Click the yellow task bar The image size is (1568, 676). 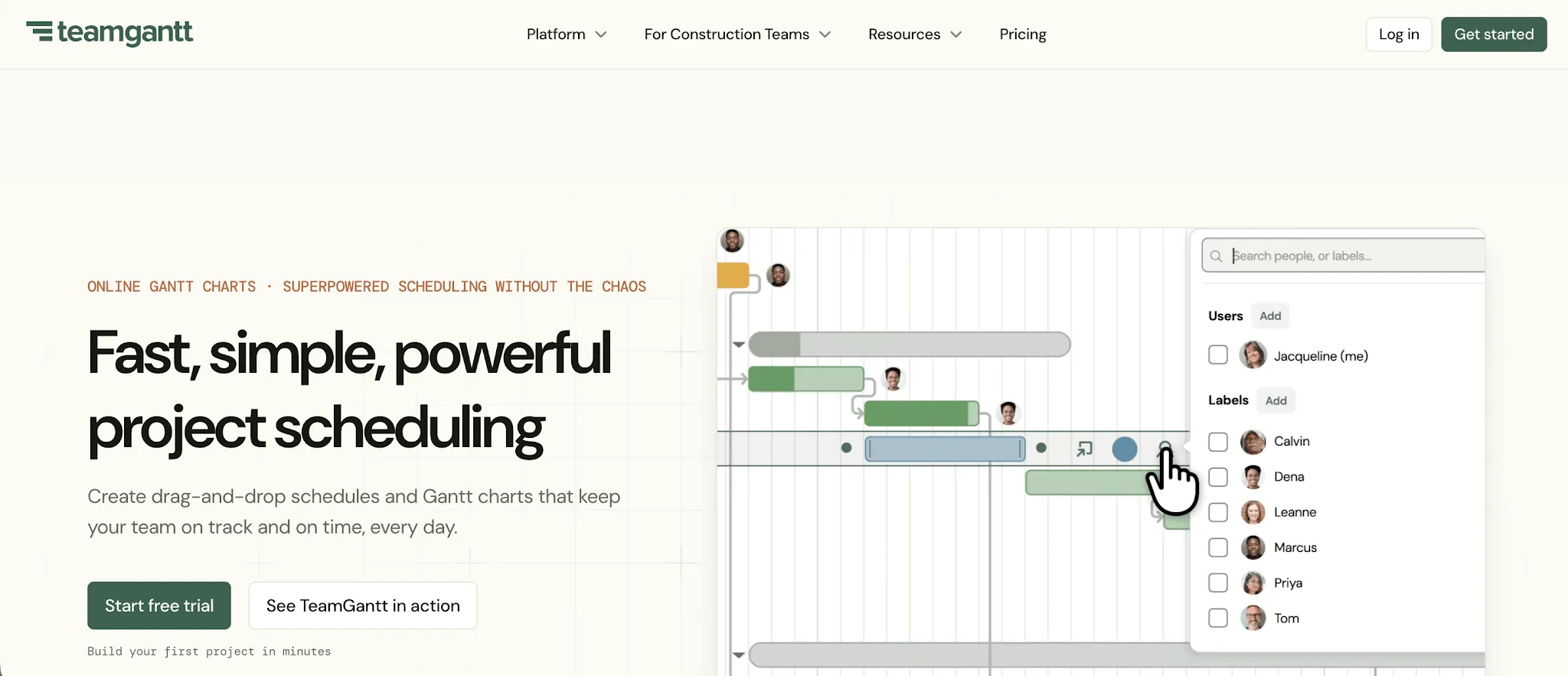[733, 276]
